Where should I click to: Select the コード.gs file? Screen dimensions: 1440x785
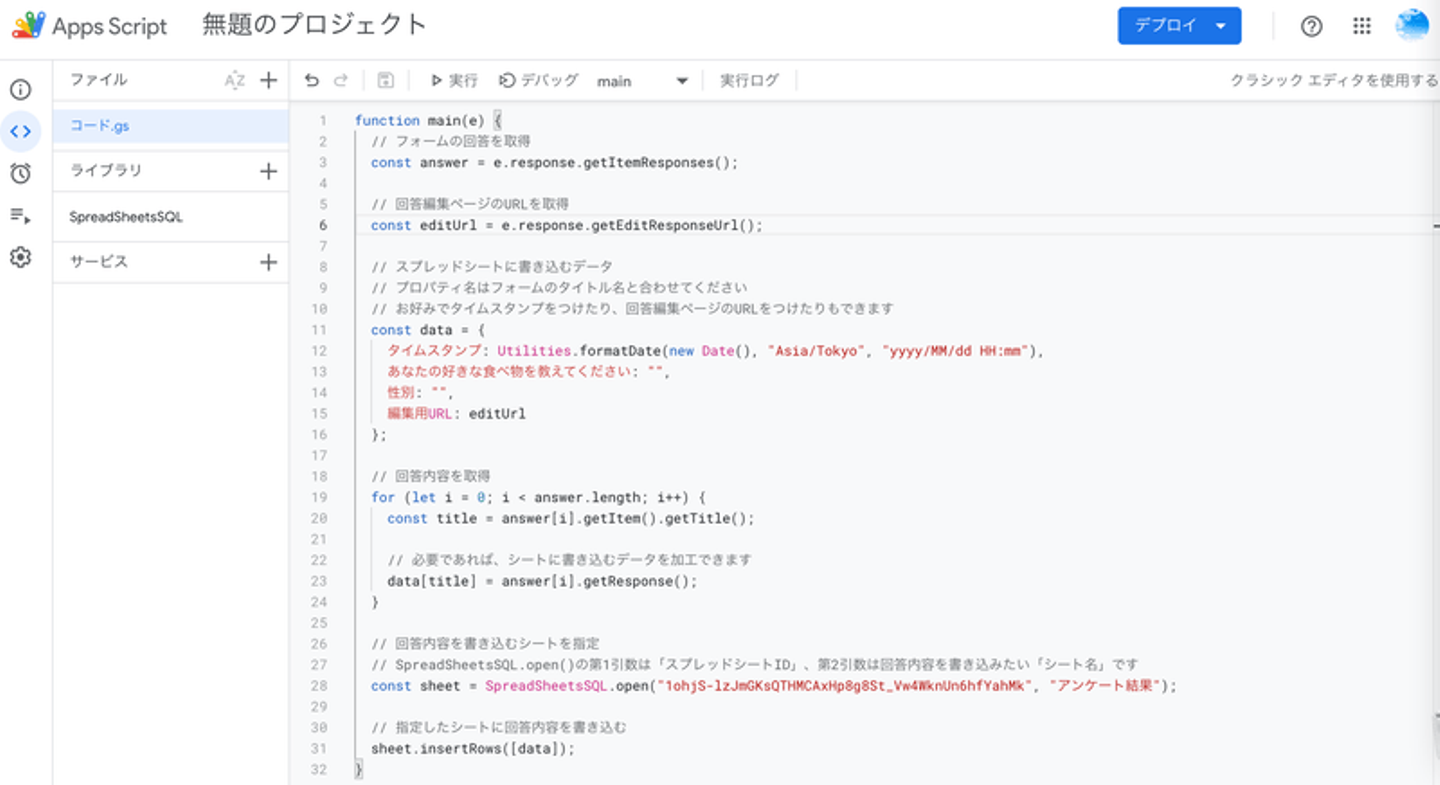click(100, 126)
